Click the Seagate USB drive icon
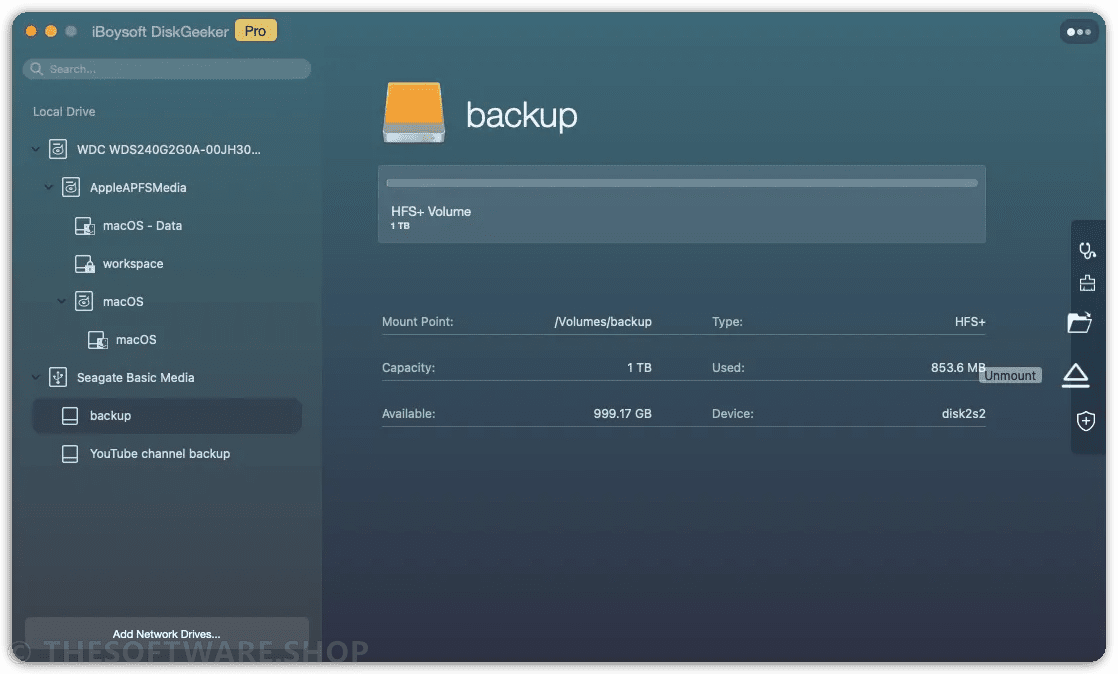The image size is (1118, 674). click(x=58, y=377)
